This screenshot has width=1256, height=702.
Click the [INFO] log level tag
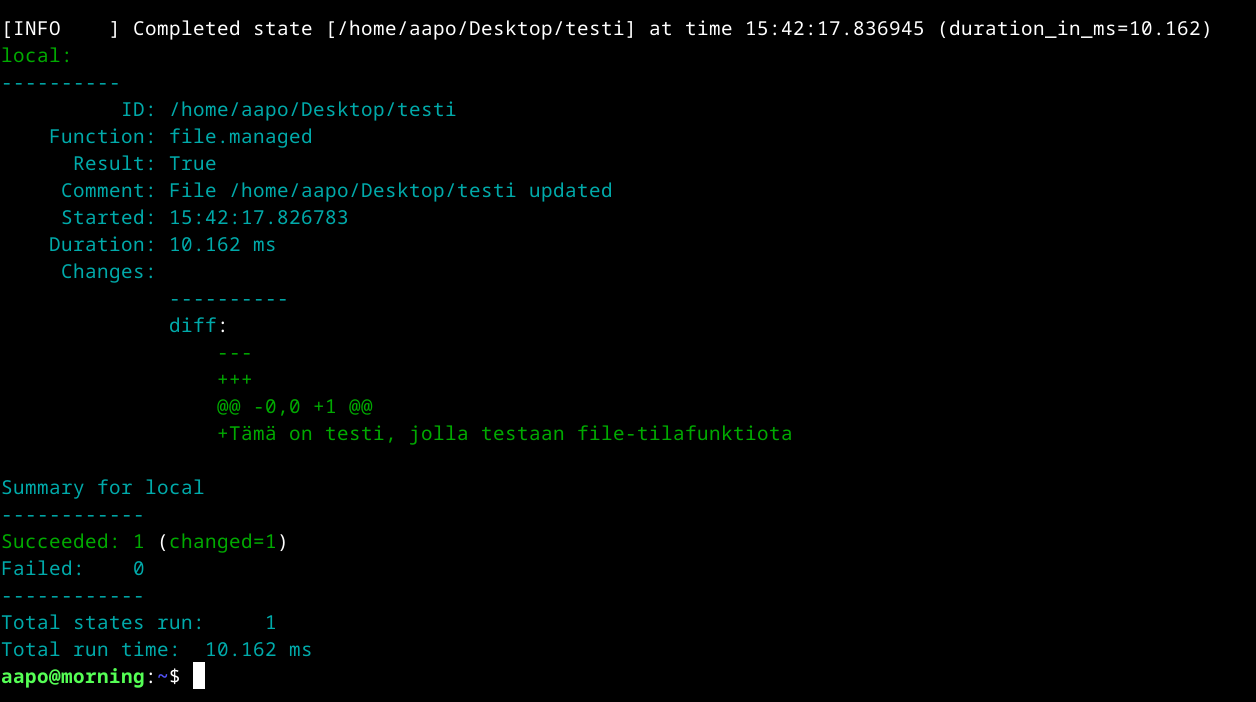coord(60,29)
